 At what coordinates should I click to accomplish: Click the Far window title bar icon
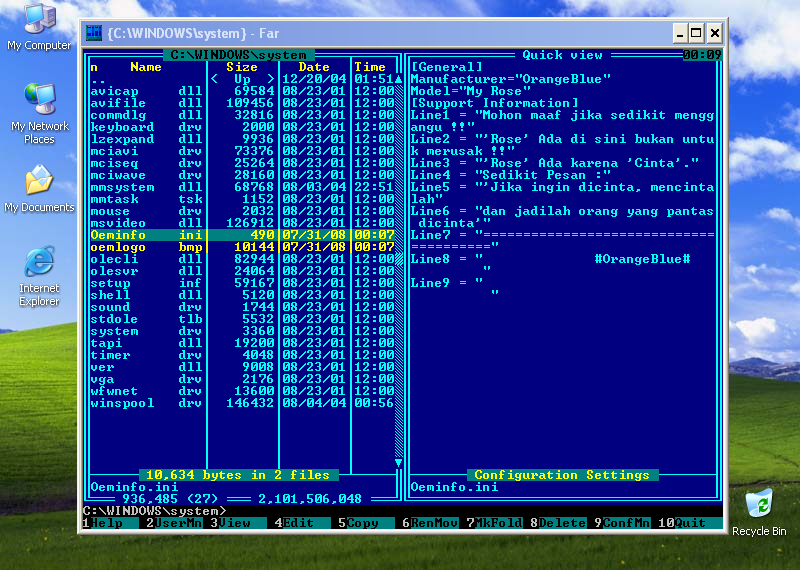(94, 33)
